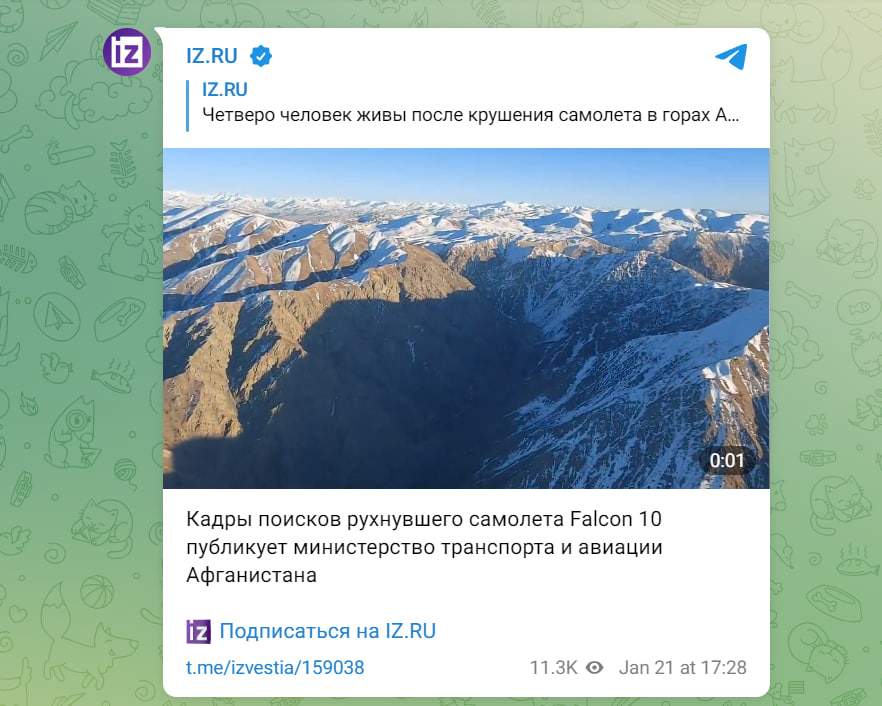The height and width of the screenshot is (706, 882).
Task: Open the t.me/izvestia/159038 link
Action: [x=275, y=668]
